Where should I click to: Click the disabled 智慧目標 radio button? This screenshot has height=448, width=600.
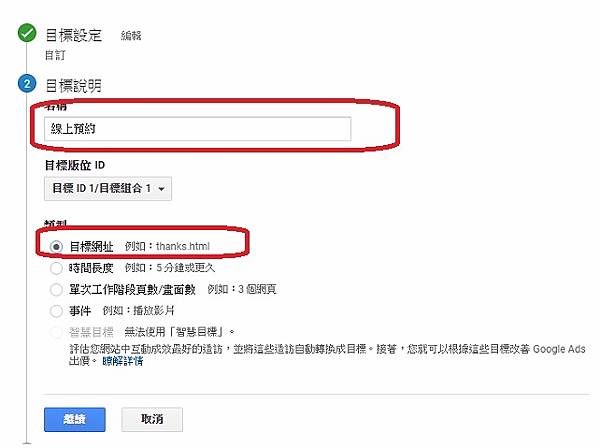(x=56, y=332)
